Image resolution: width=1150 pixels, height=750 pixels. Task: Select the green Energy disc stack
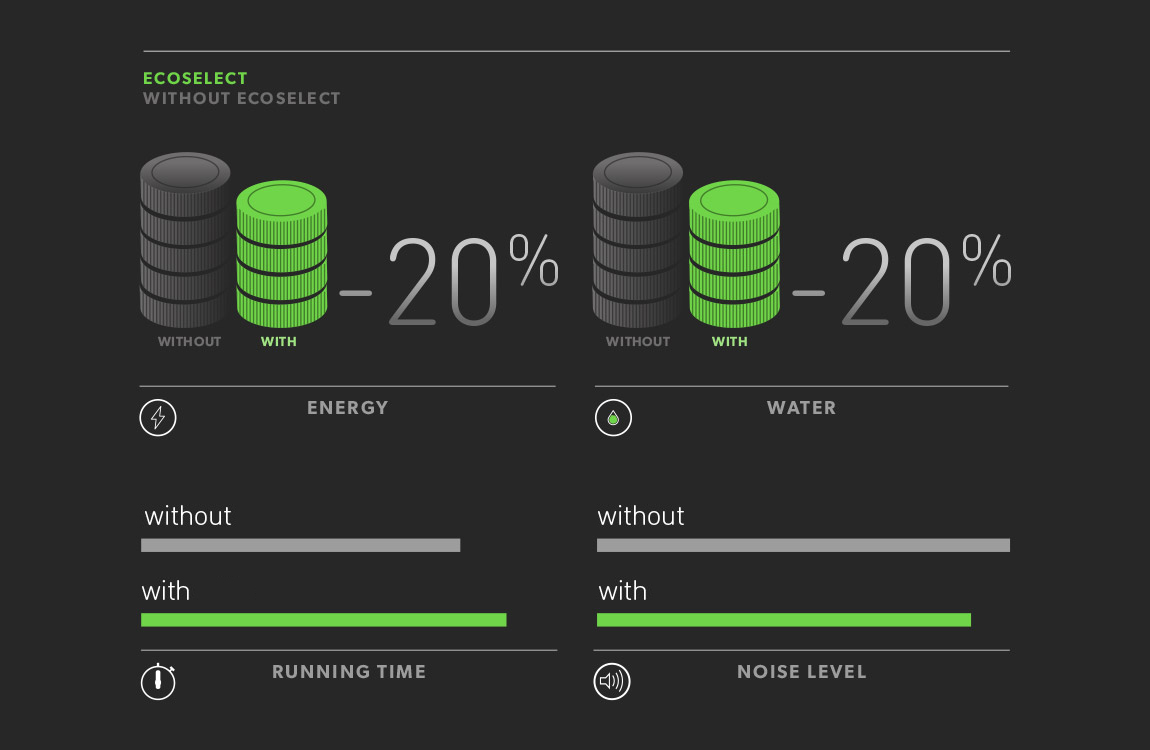(281, 255)
